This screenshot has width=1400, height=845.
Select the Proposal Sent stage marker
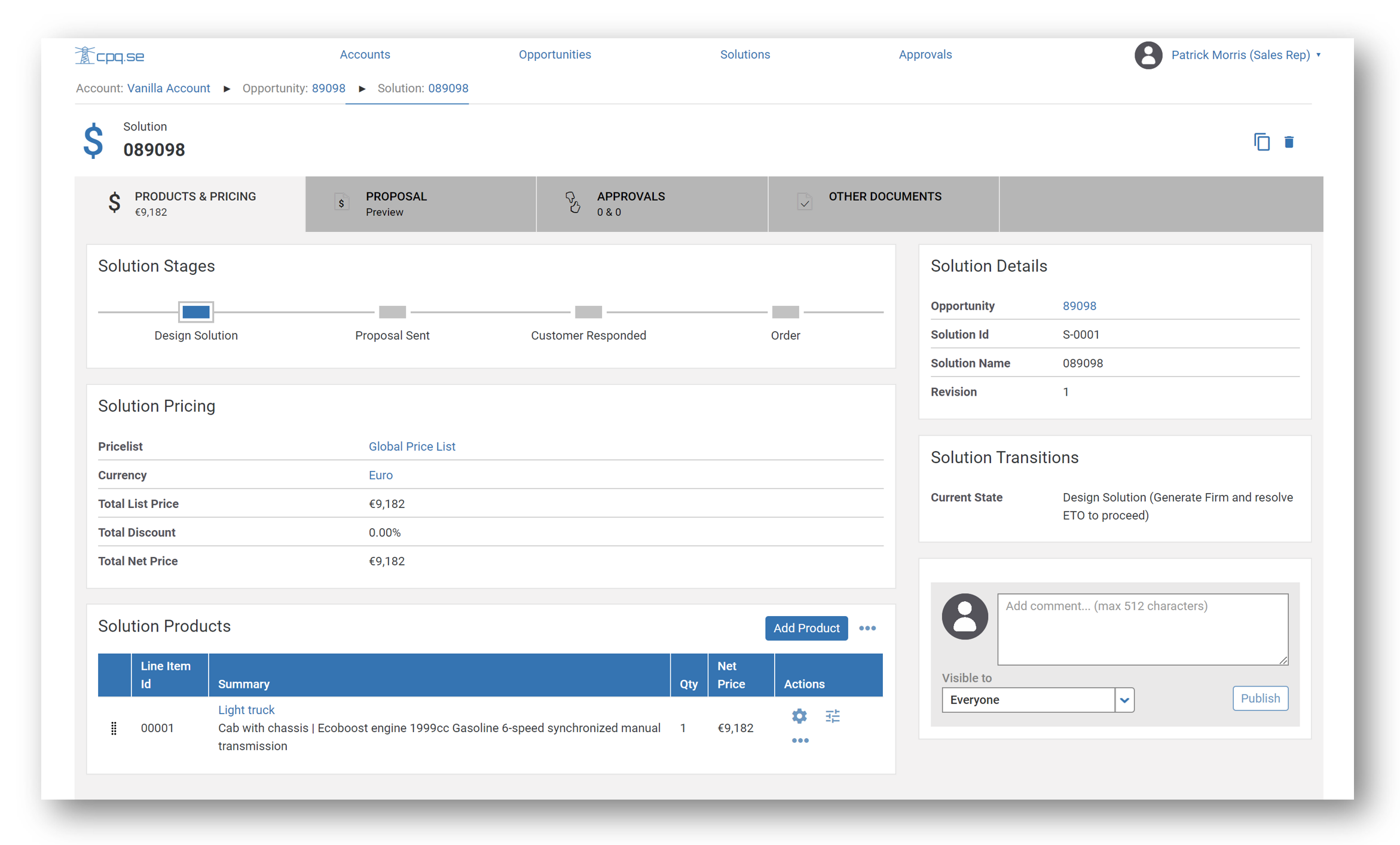click(392, 311)
